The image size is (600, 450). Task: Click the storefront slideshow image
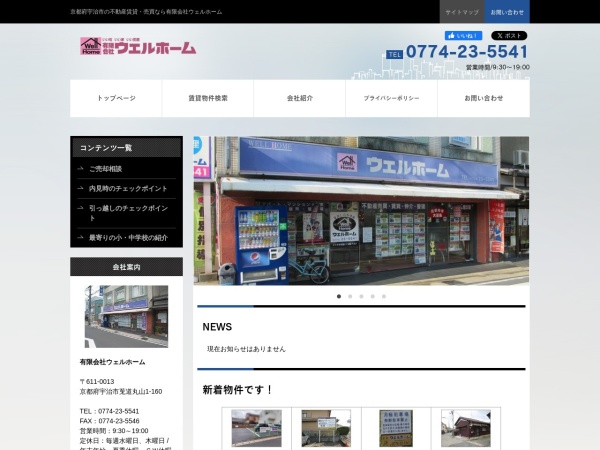pos(361,211)
